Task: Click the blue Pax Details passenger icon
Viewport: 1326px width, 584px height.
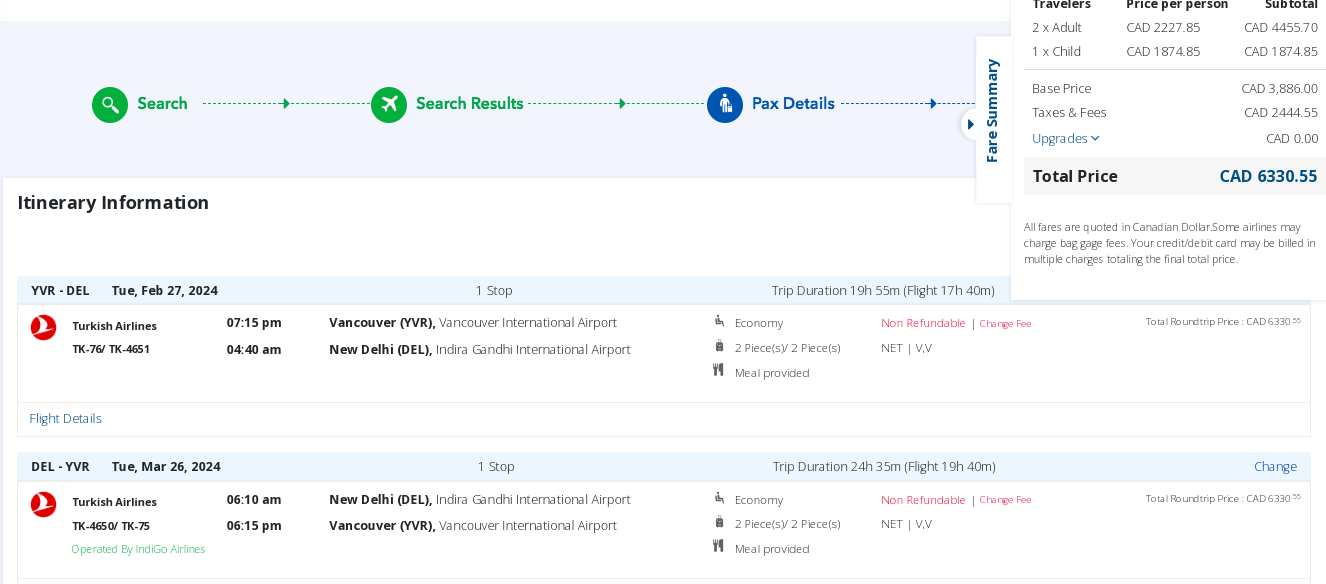Action: tap(725, 104)
